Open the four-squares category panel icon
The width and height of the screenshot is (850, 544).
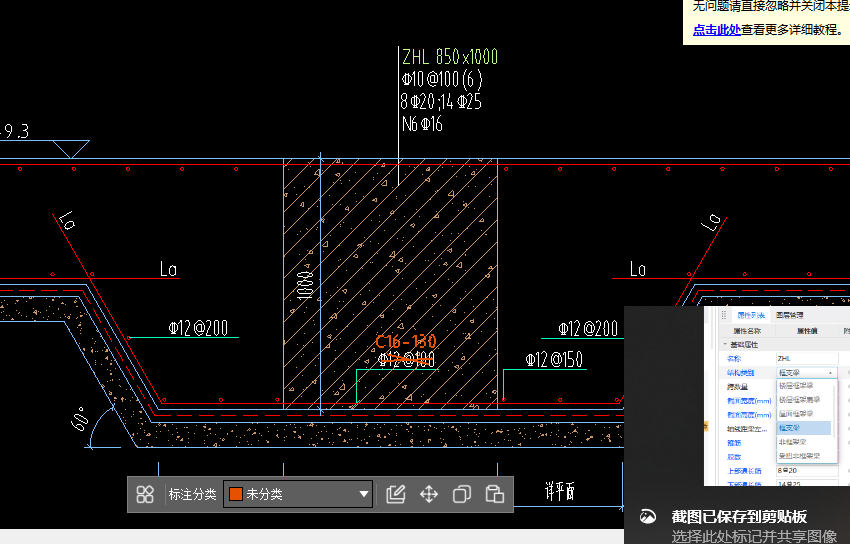coord(145,494)
